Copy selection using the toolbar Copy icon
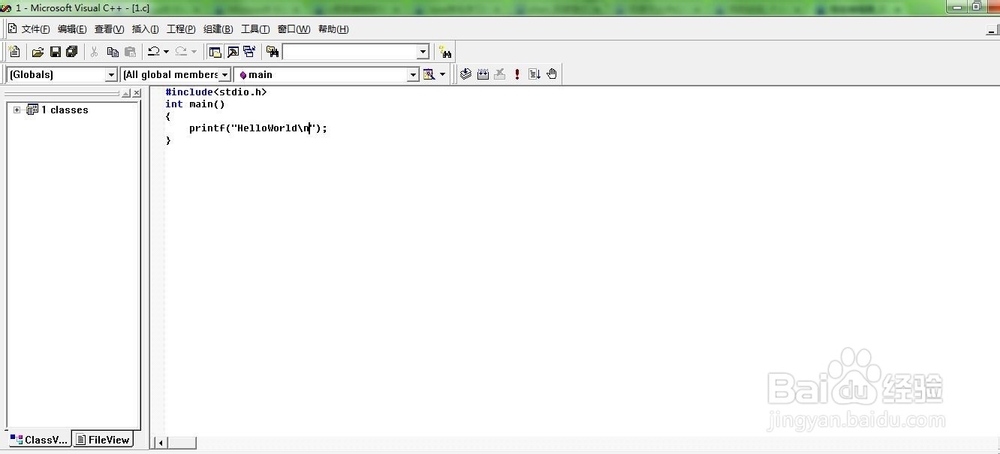The image size is (1000, 454). tap(113, 52)
